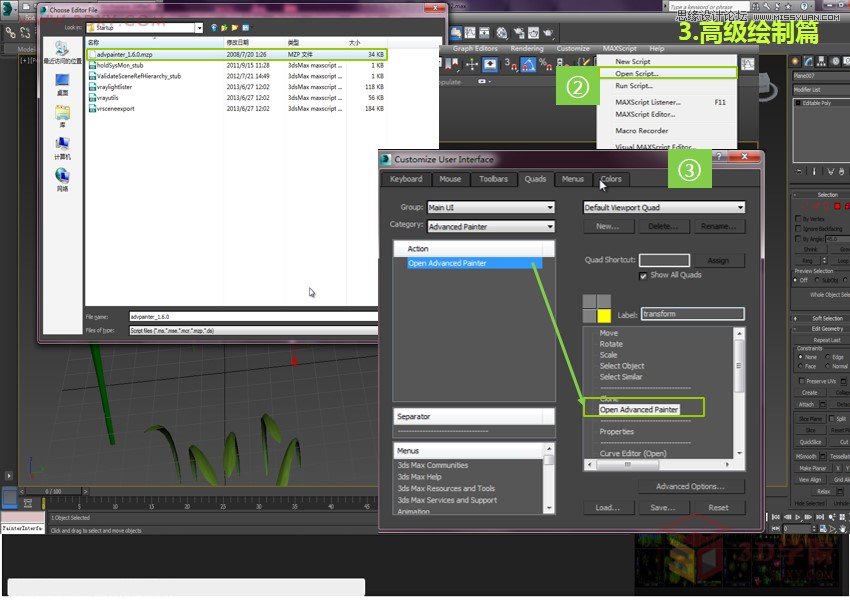This screenshot has width=850, height=600.
Task: Click Desktop icon in file dialog sidebar
Action: coord(62,83)
